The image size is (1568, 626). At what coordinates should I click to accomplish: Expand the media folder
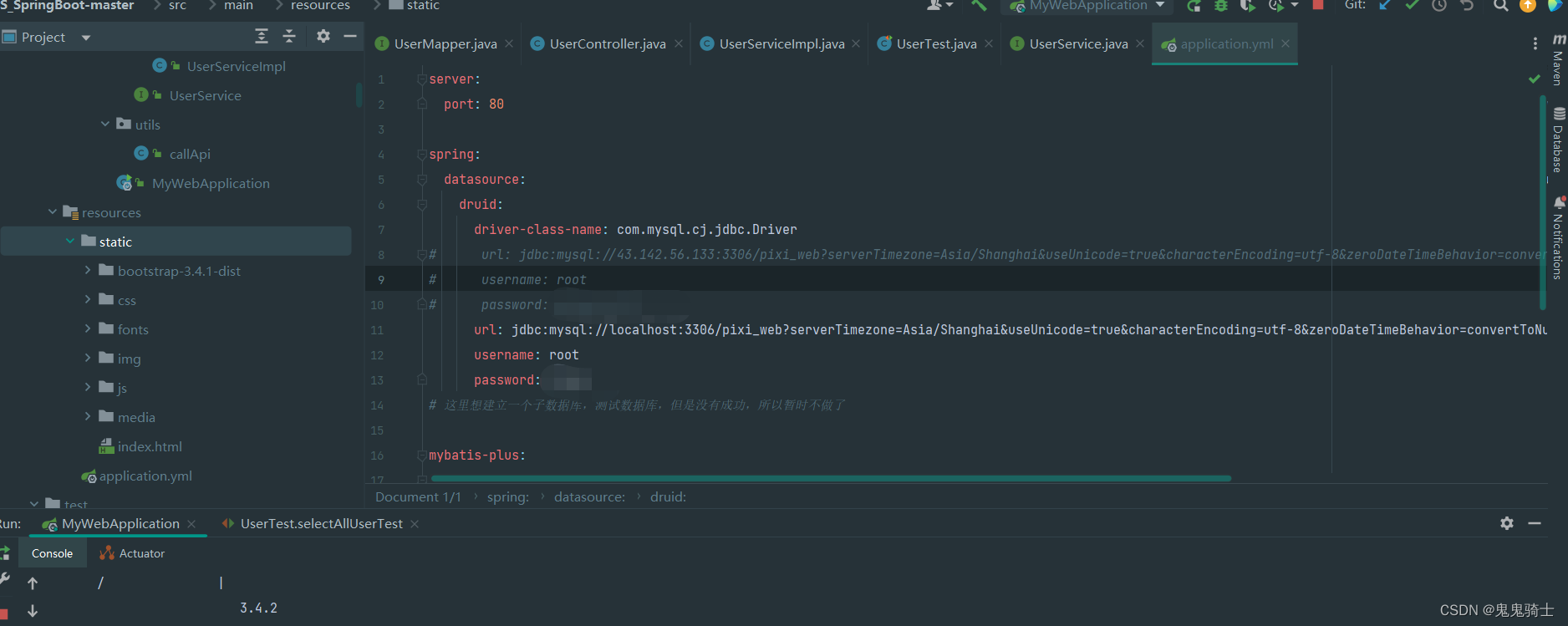[88, 416]
